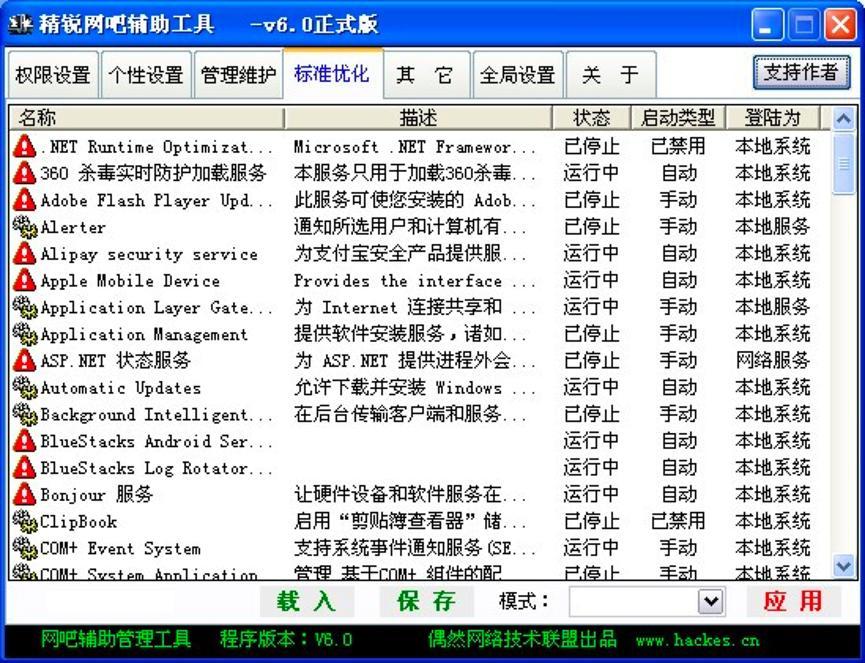Click gear icon for Application Management
The width and height of the screenshot is (865, 663).
coord(24,334)
